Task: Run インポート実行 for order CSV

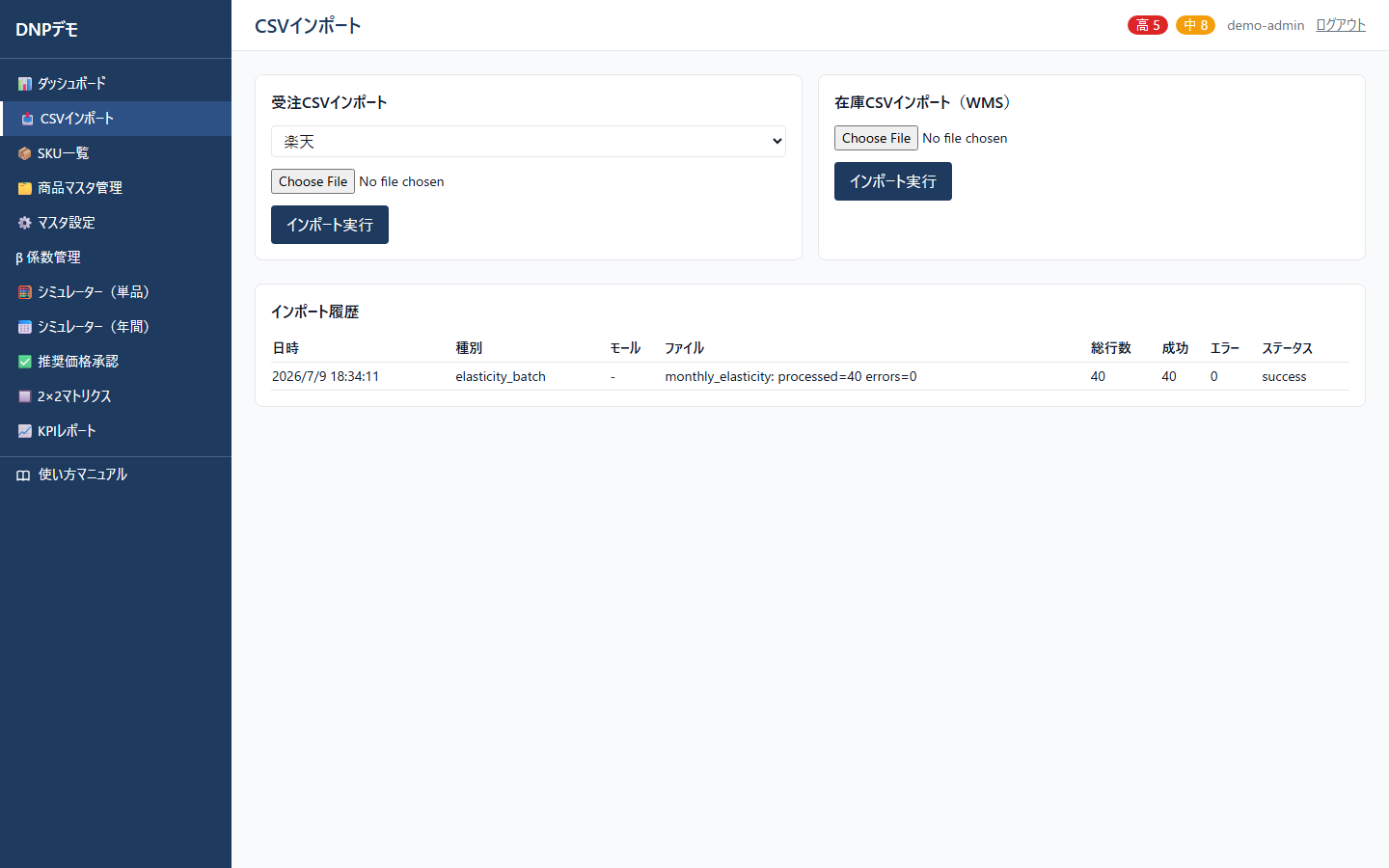Action: click(x=330, y=225)
